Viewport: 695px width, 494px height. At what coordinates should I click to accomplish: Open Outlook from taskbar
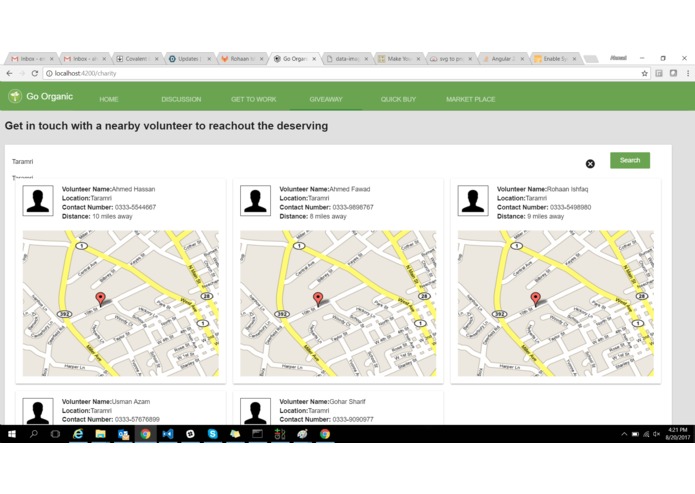pyautogui.click(x=123, y=434)
